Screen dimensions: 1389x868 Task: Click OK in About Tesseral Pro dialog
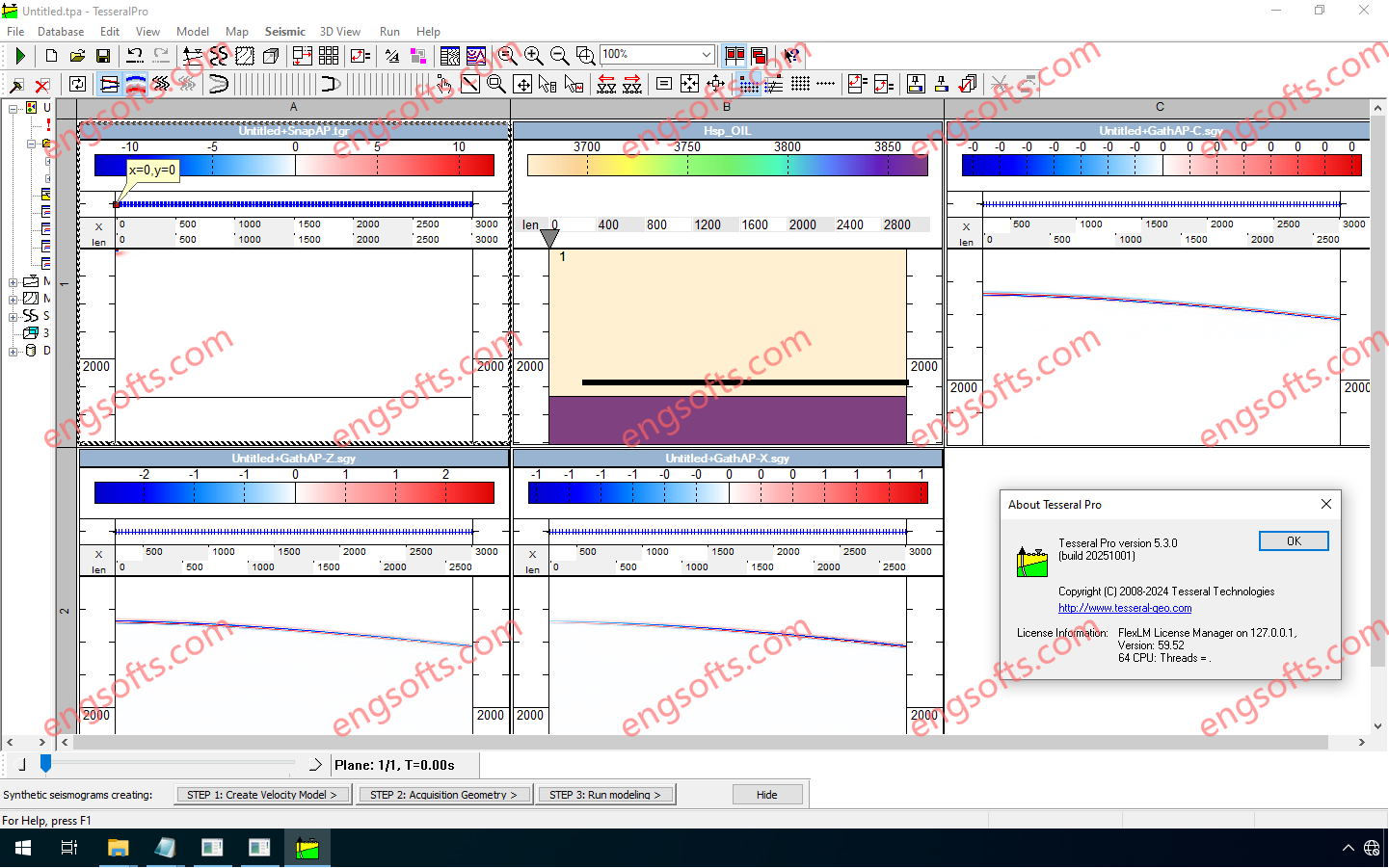(x=1293, y=541)
